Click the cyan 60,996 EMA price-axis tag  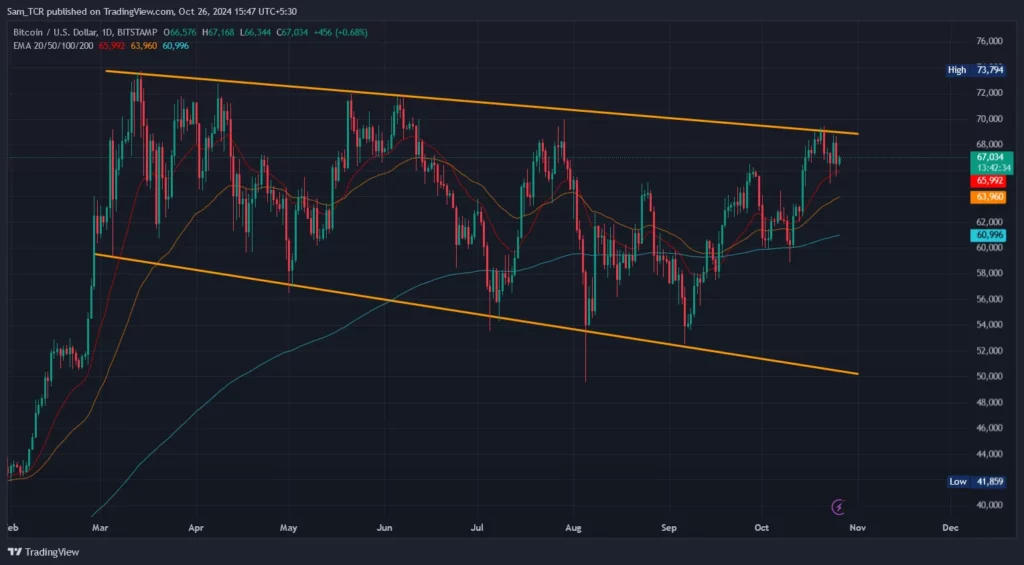pyautogui.click(x=989, y=235)
